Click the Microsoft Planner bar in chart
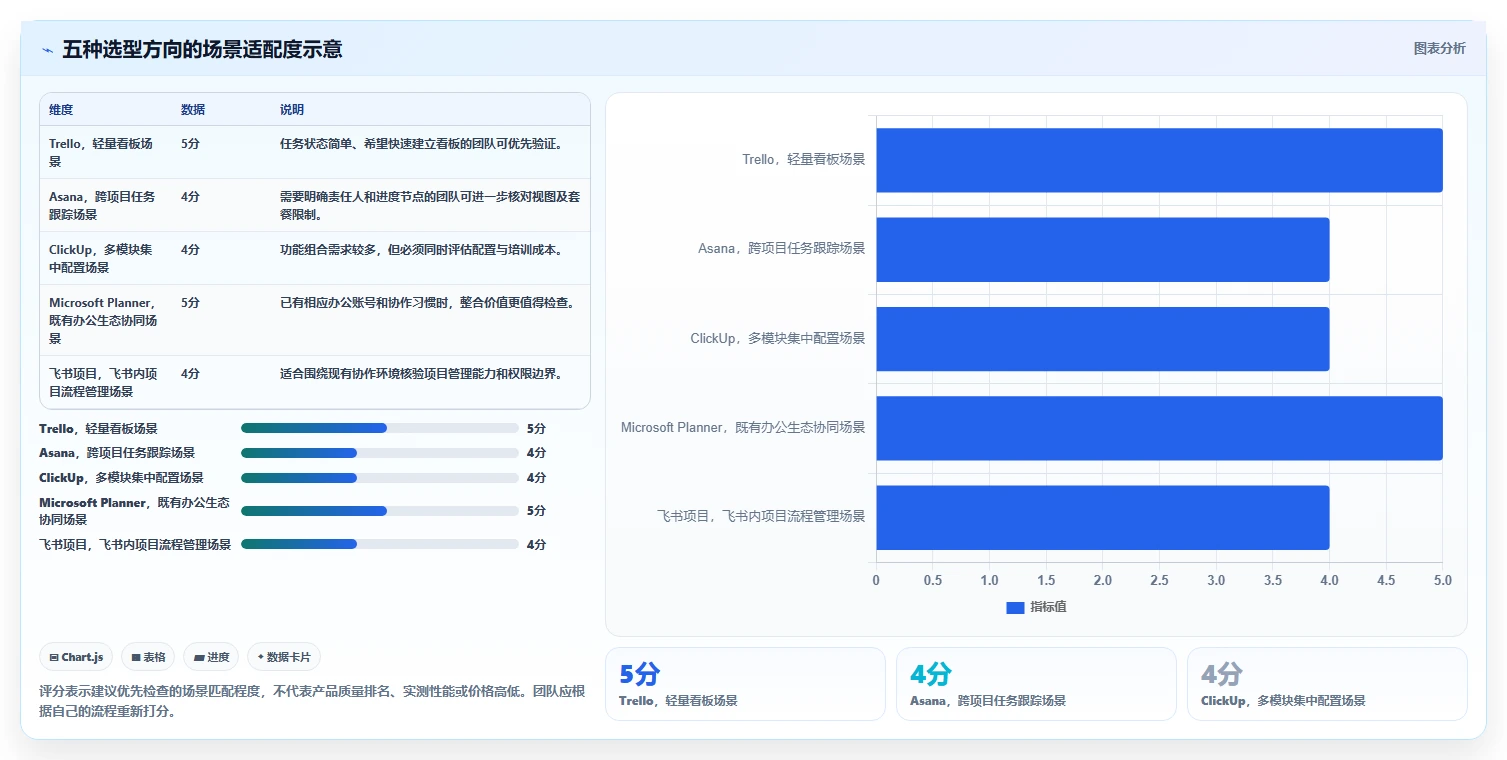Viewport: 1507px width, 760px height. pos(1159,428)
